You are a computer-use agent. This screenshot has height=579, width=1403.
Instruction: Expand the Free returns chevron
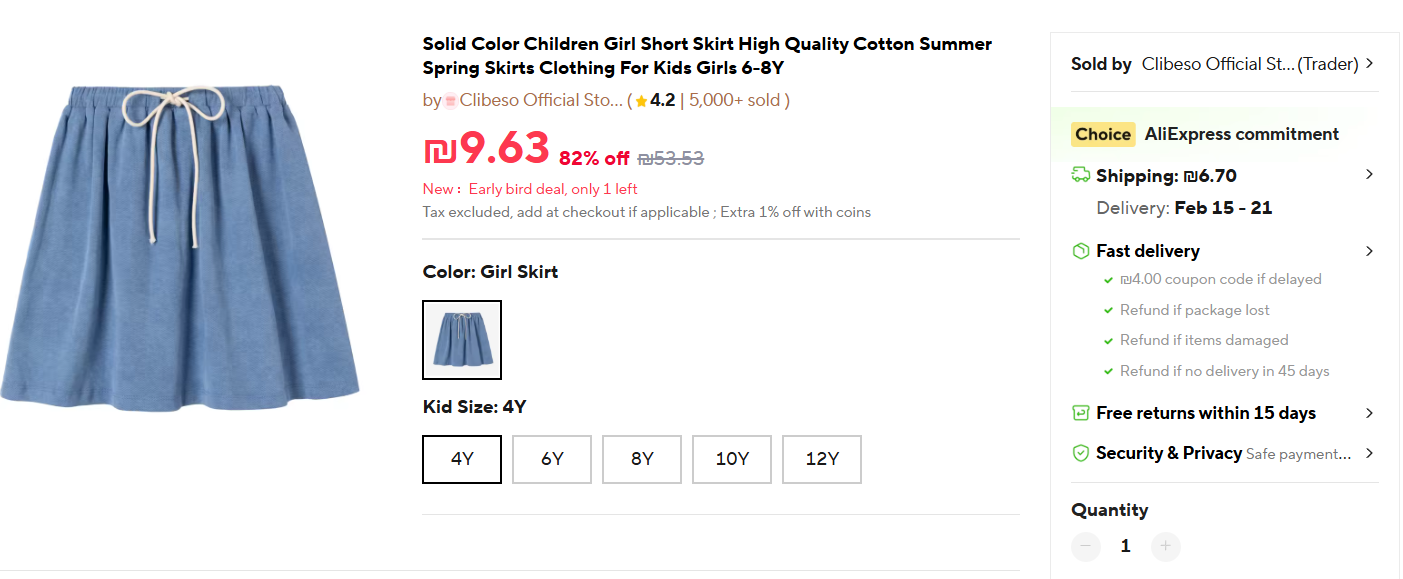pos(1369,413)
